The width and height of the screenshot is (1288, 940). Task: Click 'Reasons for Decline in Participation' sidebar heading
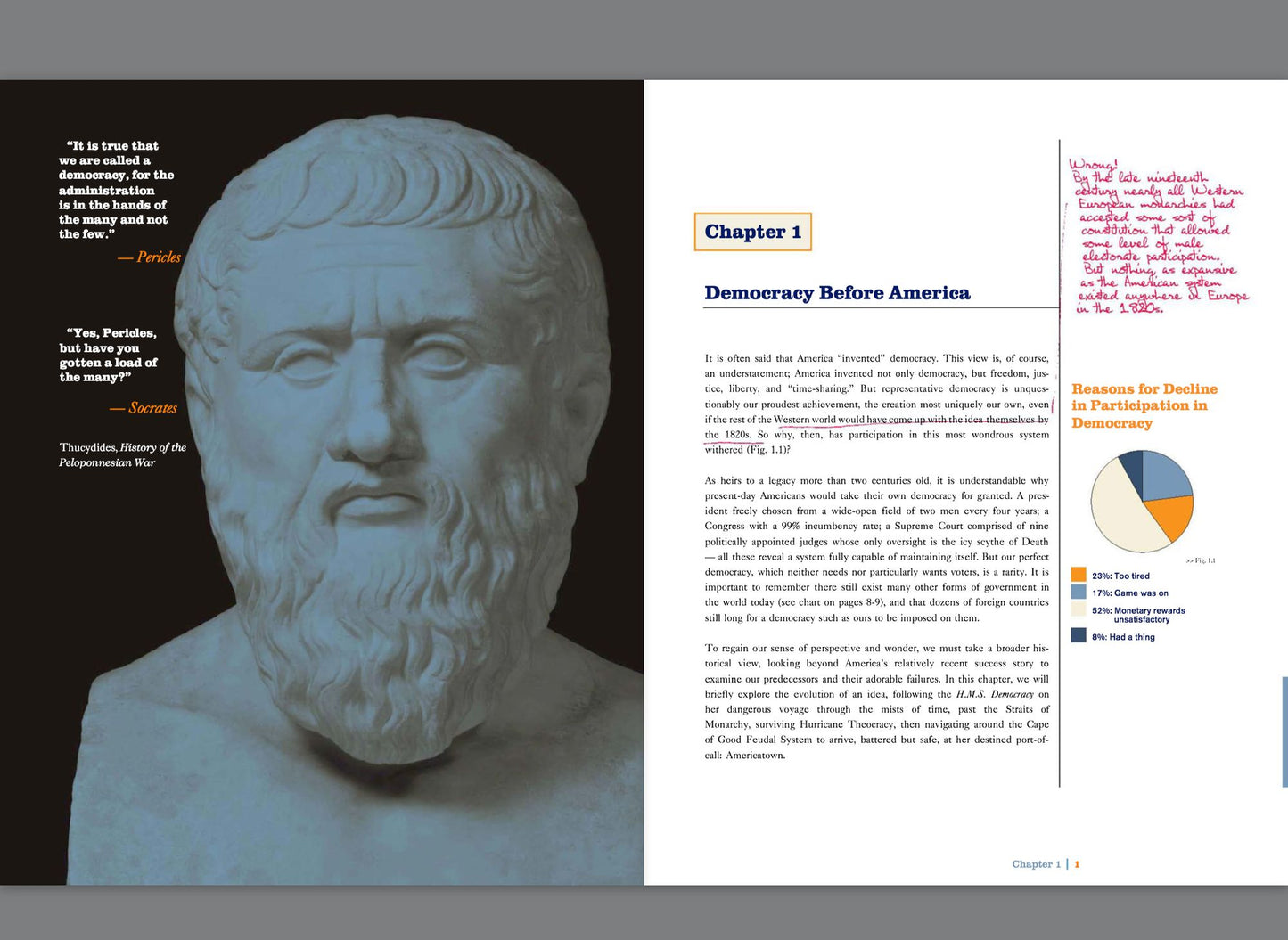pyautogui.click(x=1144, y=405)
